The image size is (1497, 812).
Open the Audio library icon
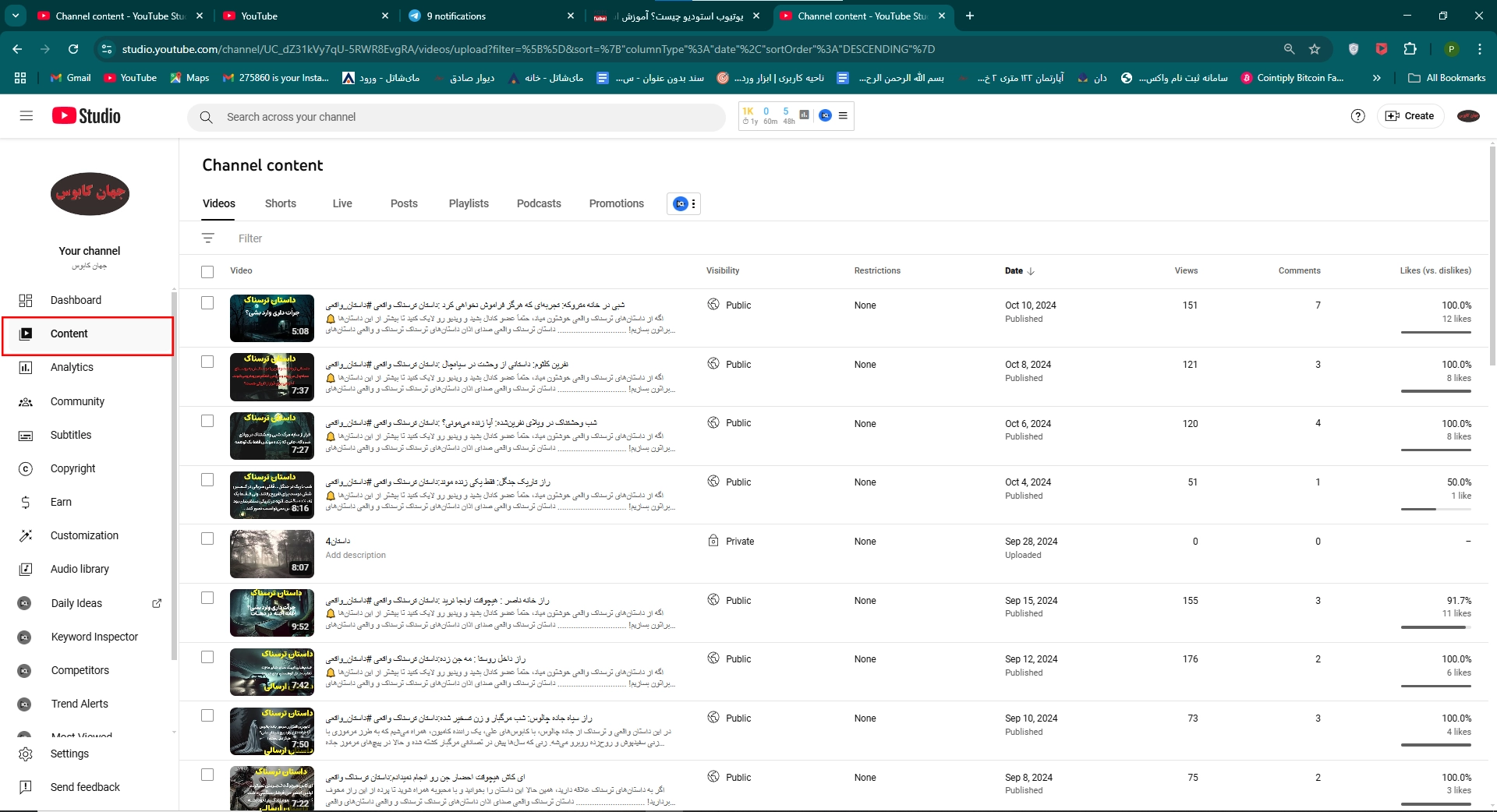coord(26,570)
